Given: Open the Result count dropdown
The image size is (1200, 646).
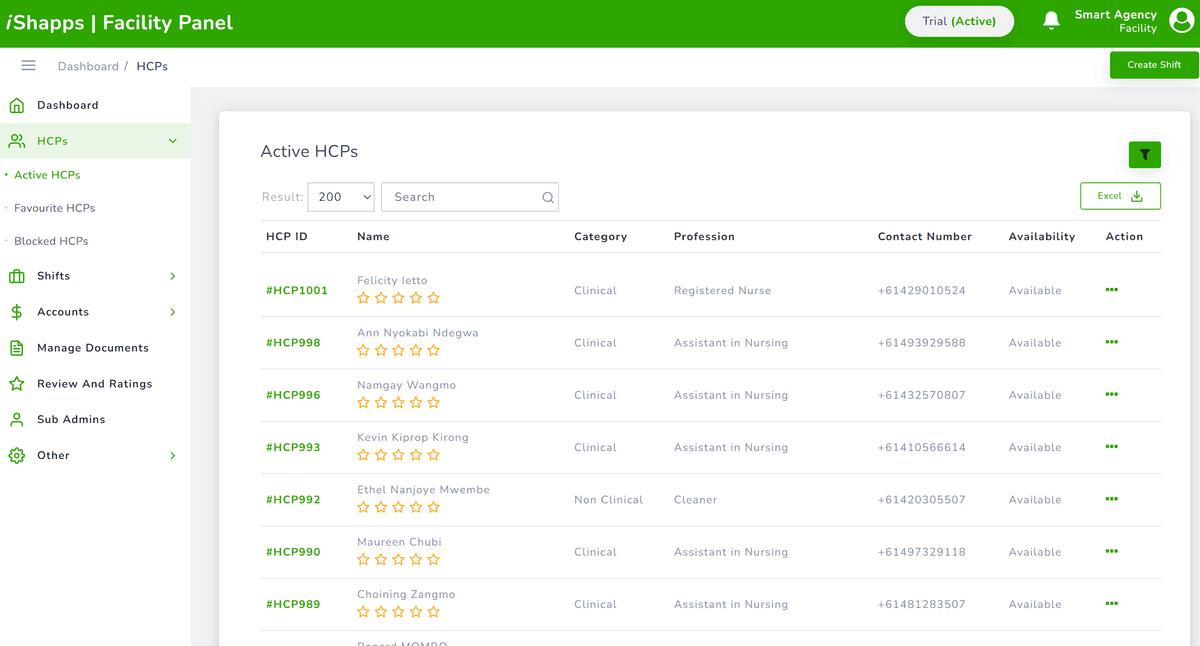Looking at the screenshot, I should [x=341, y=197].
